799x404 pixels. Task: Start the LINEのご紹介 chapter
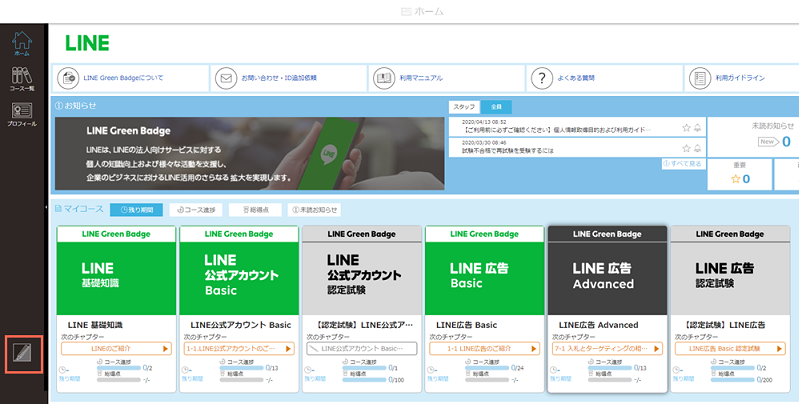116,348
